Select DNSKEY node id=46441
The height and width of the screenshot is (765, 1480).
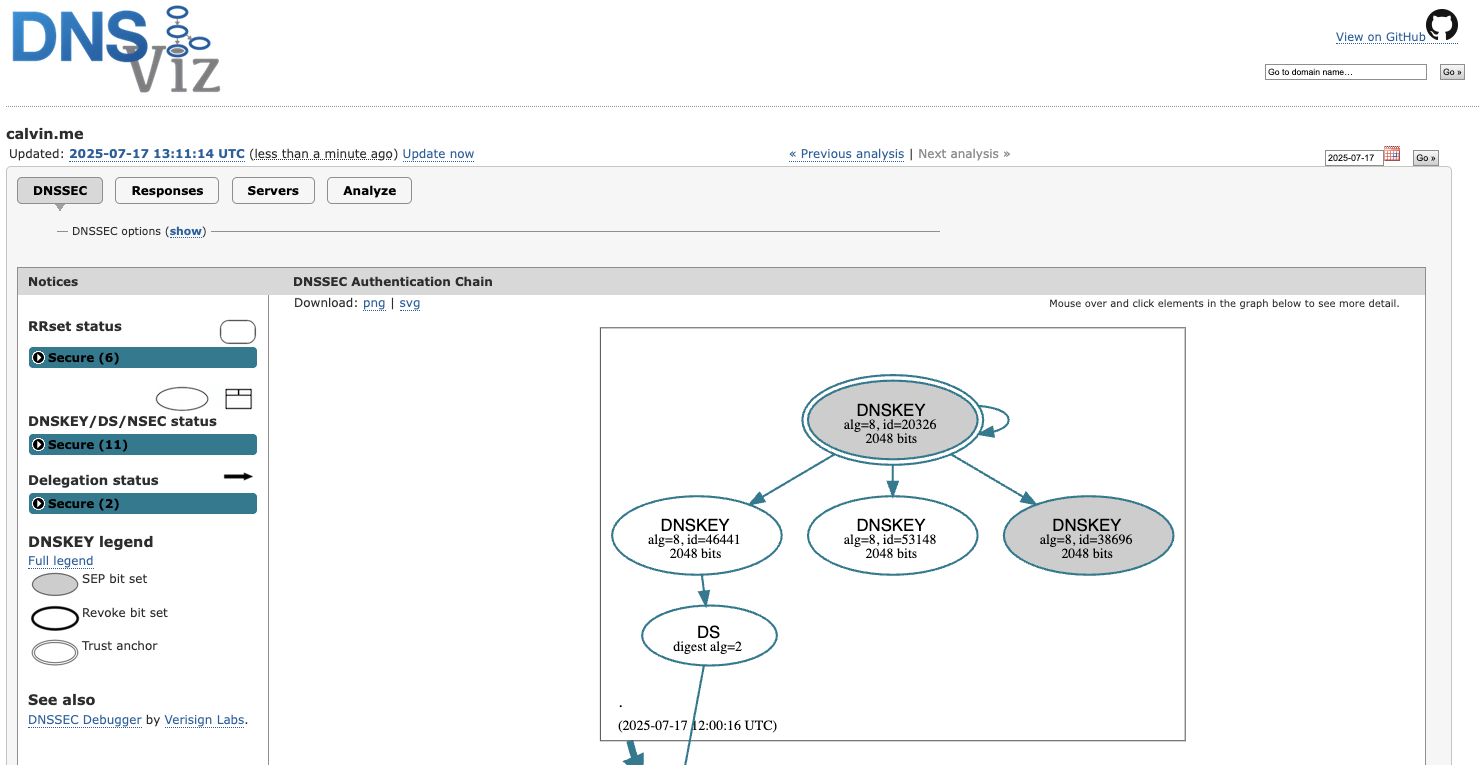pos(695,538)
